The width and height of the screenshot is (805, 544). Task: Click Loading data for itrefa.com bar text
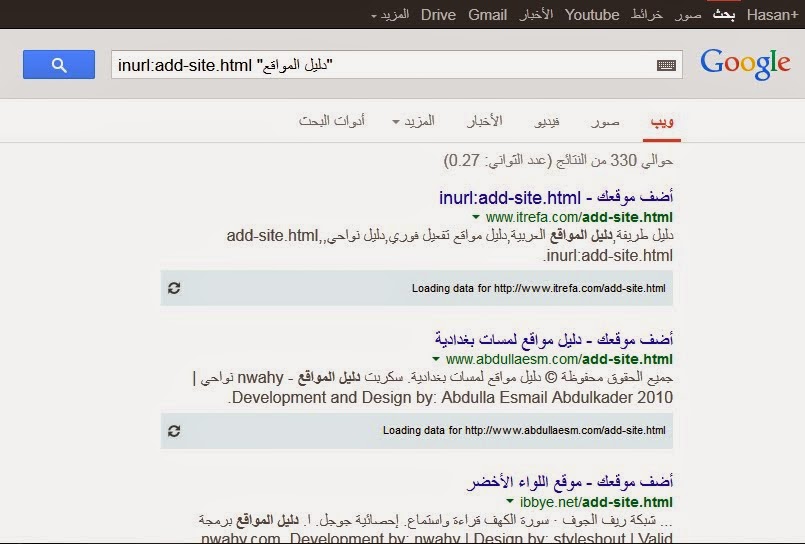[539, 288]
